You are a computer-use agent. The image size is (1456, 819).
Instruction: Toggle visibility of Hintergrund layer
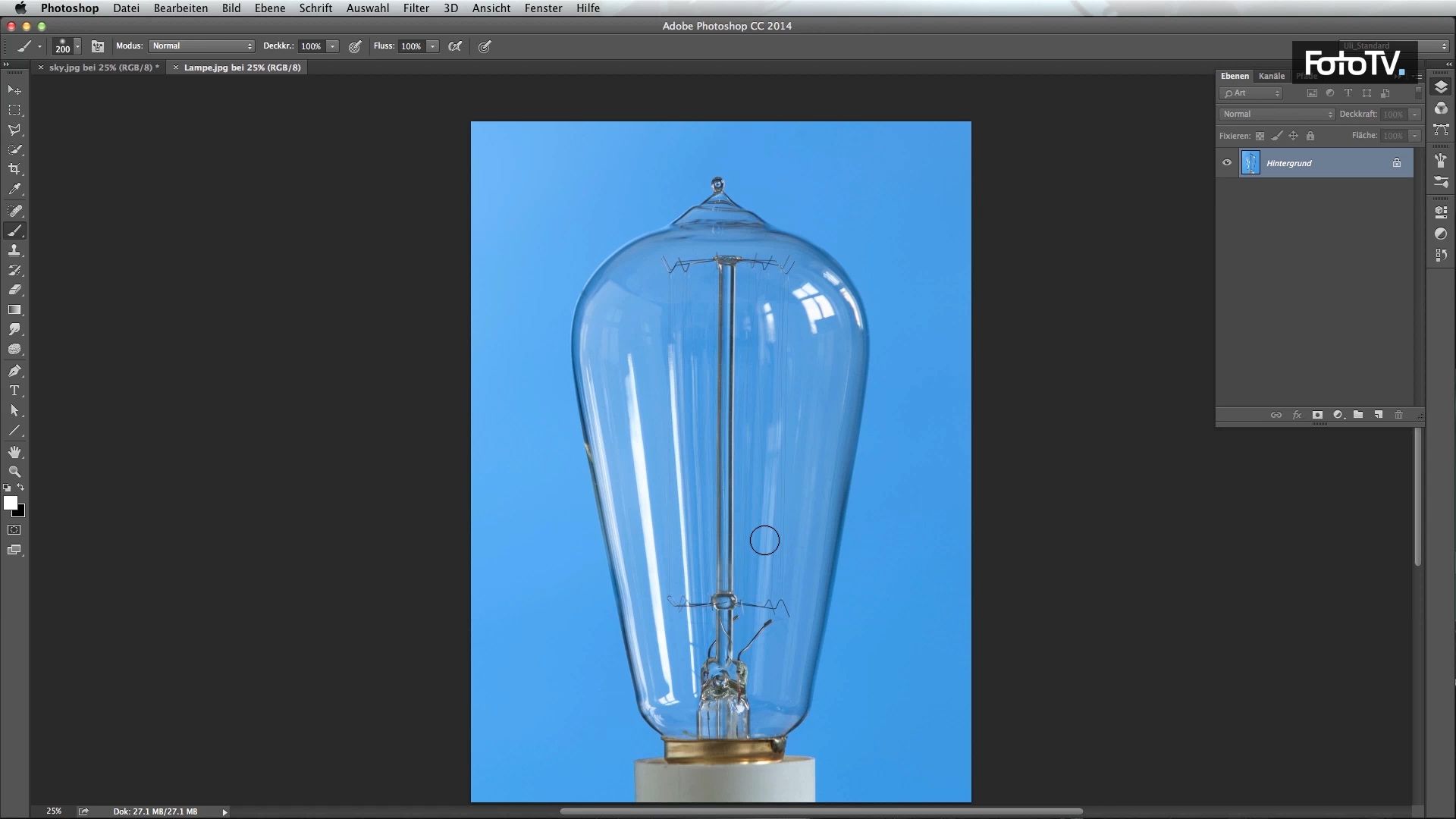(1227, 162)
